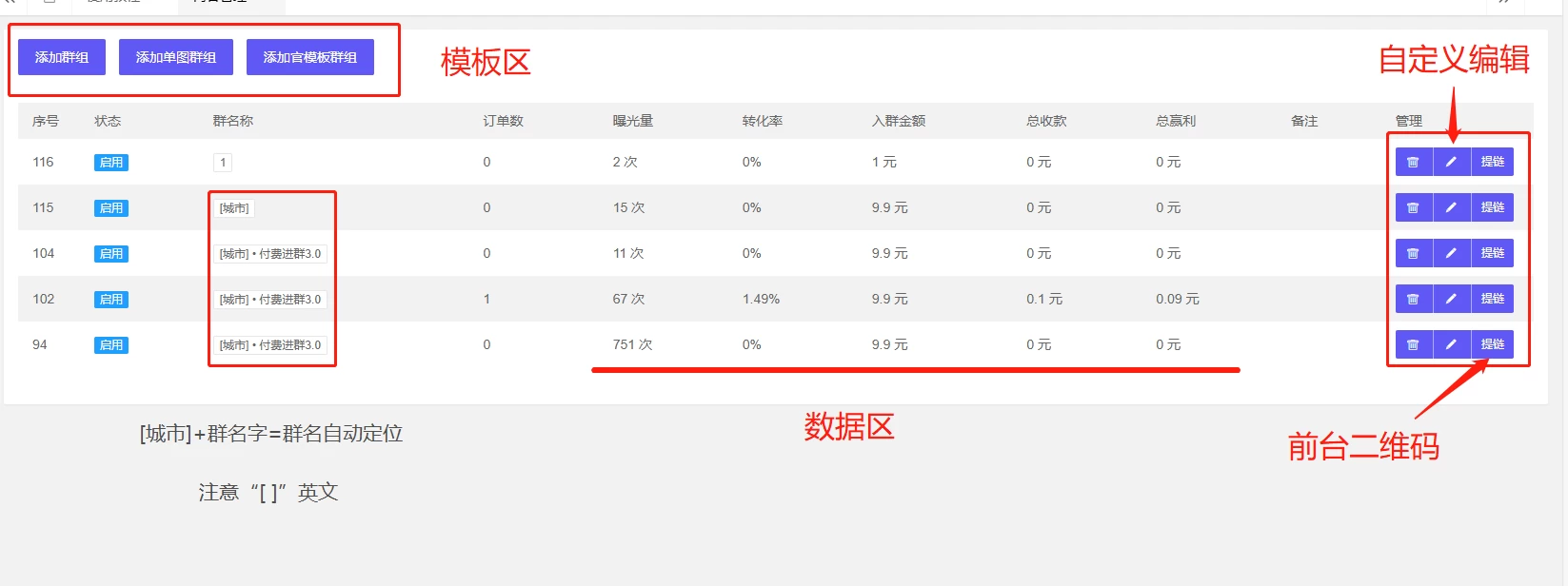Click 提链 button for row 102
1568x586 pixels.
[1493, 299]
